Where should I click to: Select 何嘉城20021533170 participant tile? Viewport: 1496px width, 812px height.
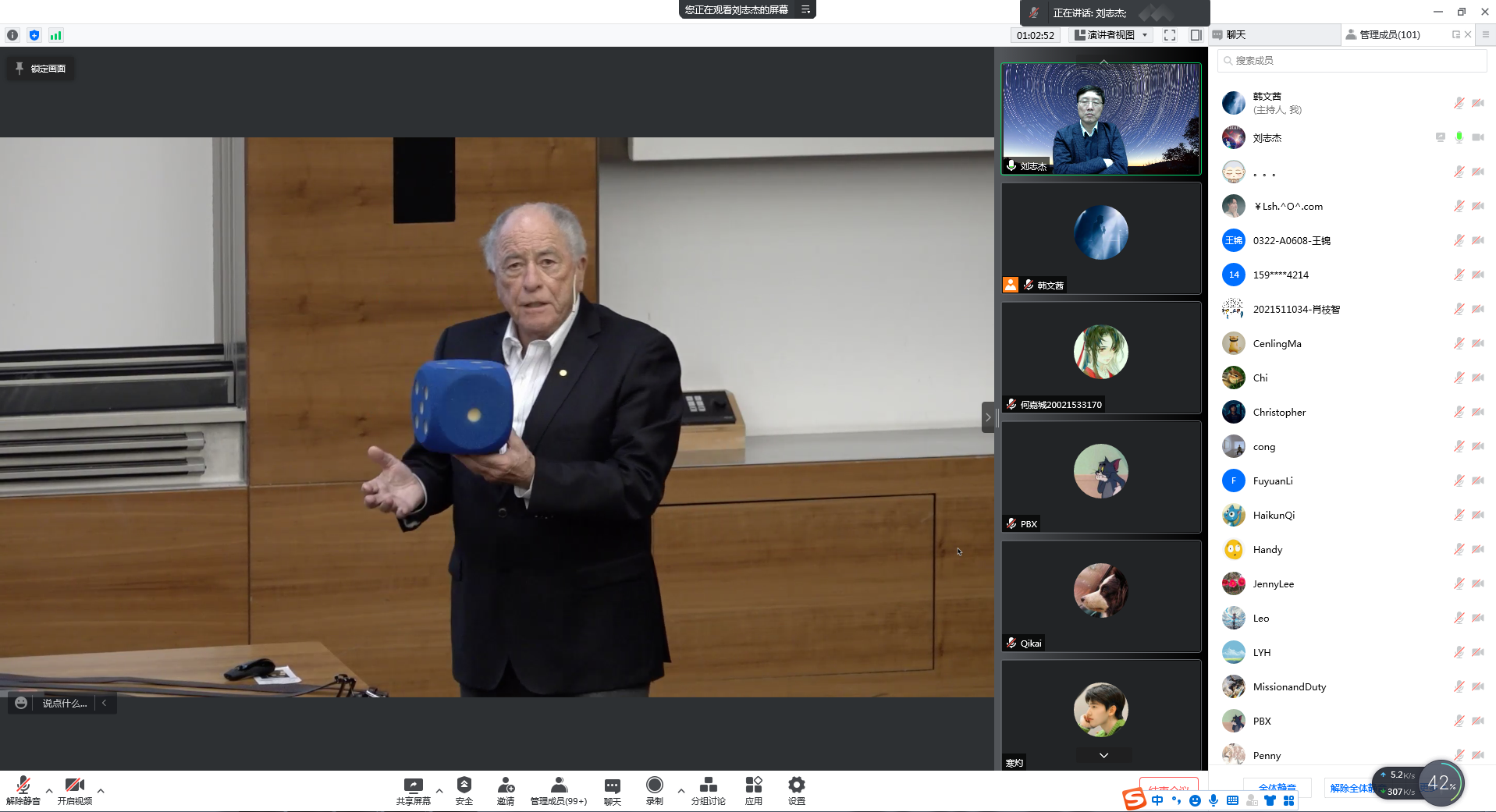coord(1101,357)
